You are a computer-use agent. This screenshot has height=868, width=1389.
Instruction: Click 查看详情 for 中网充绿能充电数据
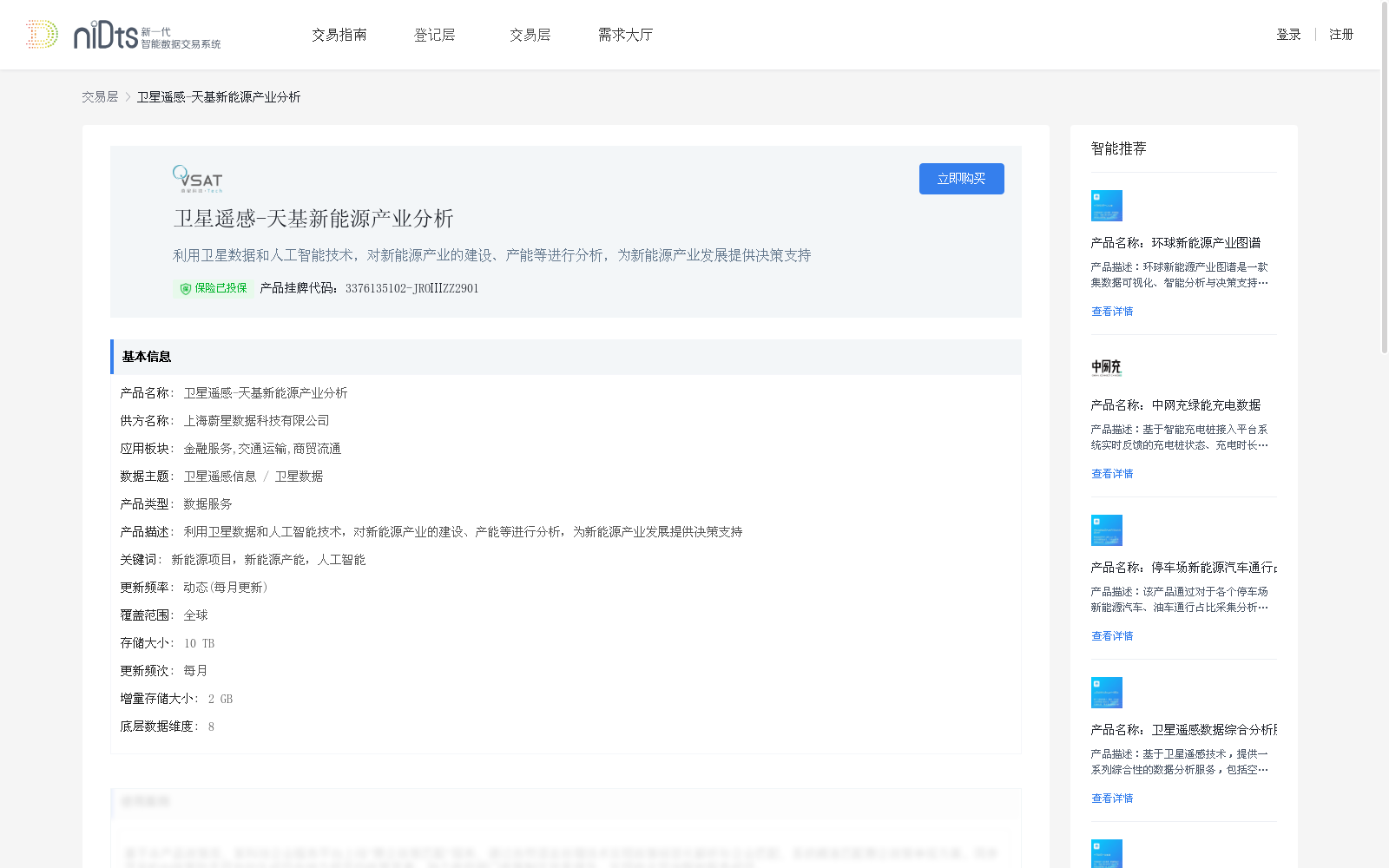(x=1112, y=474)
